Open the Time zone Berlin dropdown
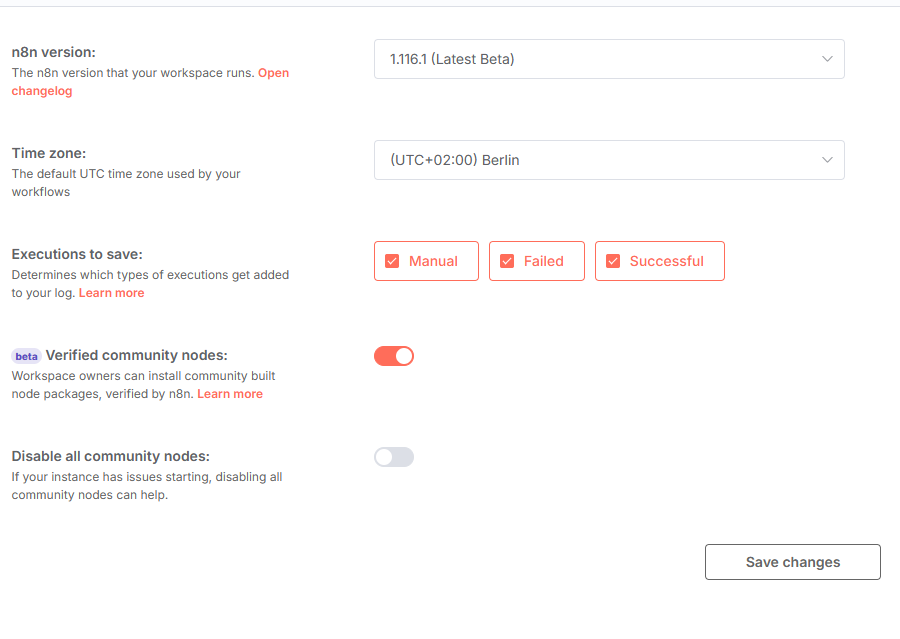Viewport: 900px width, 639px height. pos(609,160)
